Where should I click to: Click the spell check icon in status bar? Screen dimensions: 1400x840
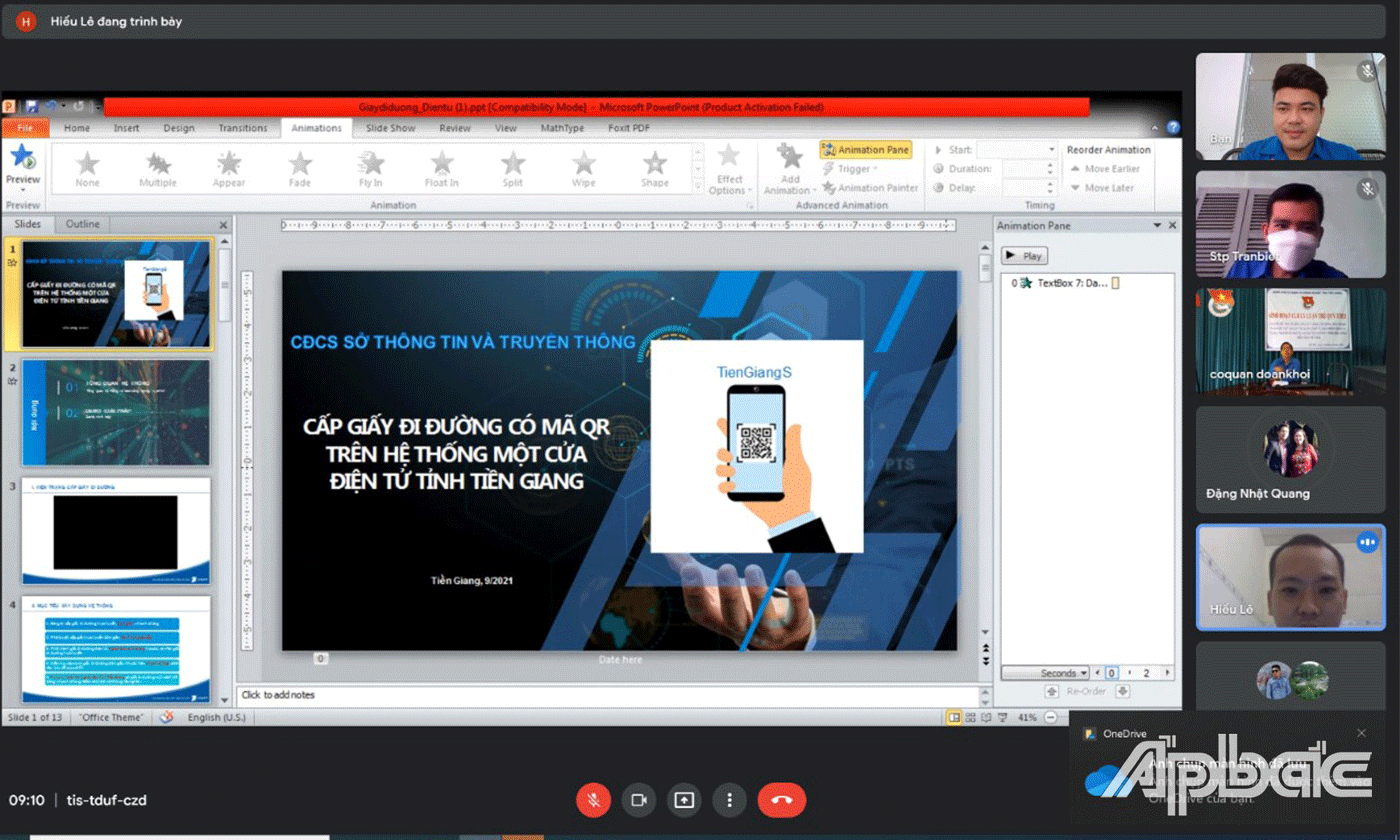point(167,717)
